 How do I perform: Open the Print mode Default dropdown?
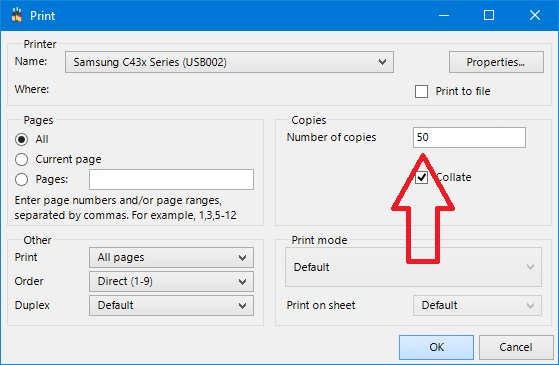413,267
